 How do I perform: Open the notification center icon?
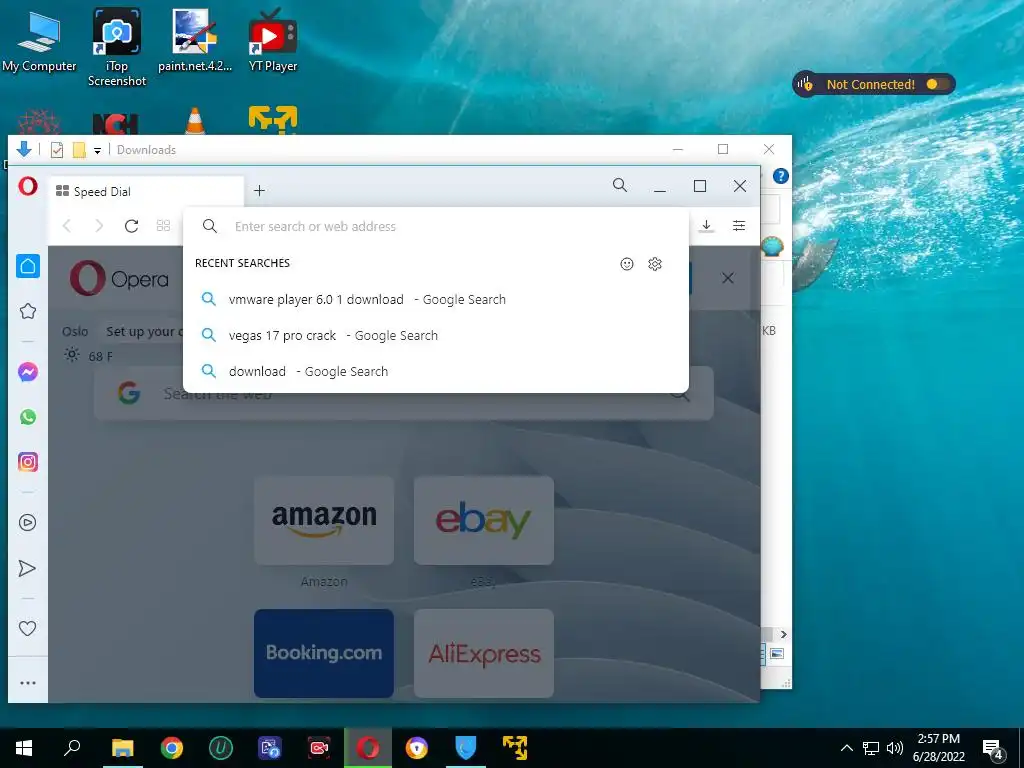coord(993,749)
